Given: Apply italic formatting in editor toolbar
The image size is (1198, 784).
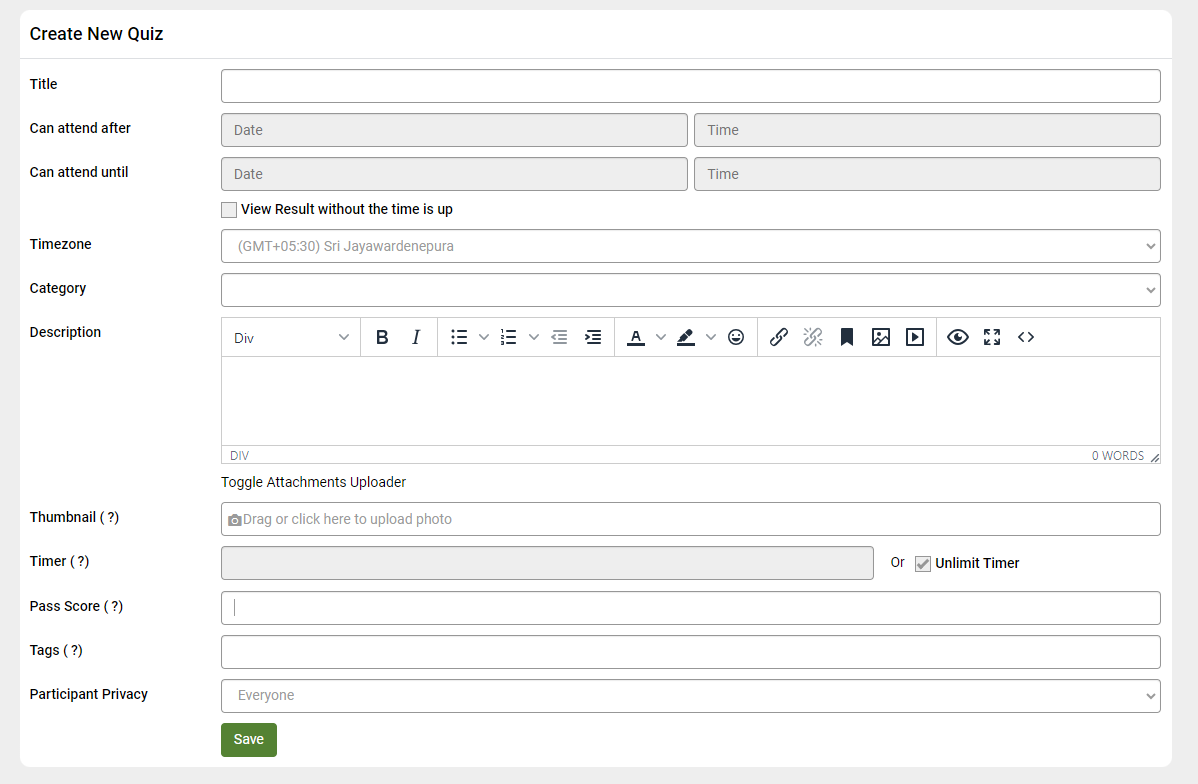Looking at the screenshot, I should pos(416,338).
